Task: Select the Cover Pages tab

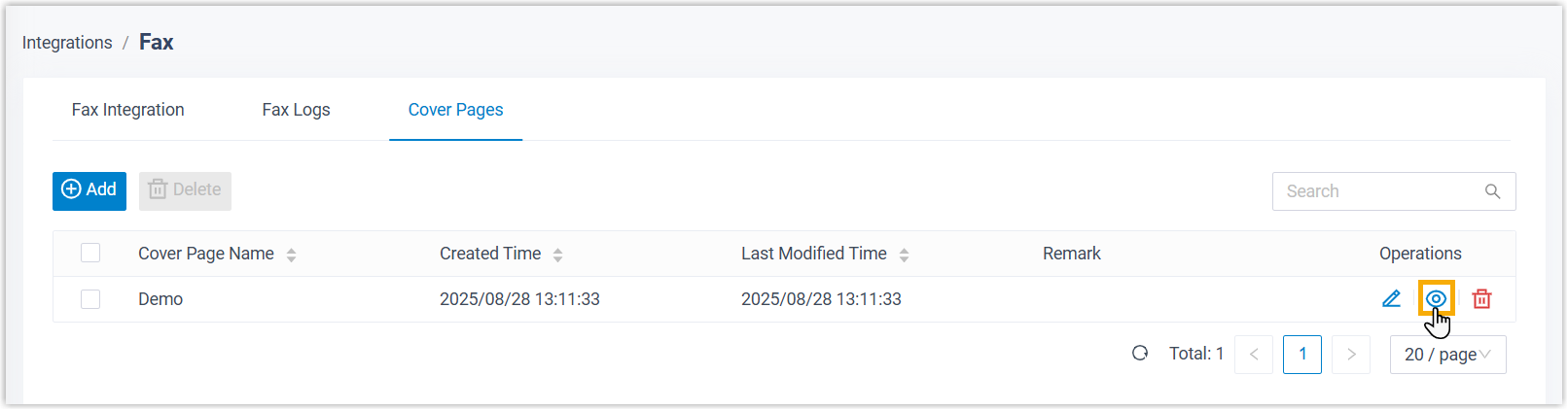Action: click(455, 110)
